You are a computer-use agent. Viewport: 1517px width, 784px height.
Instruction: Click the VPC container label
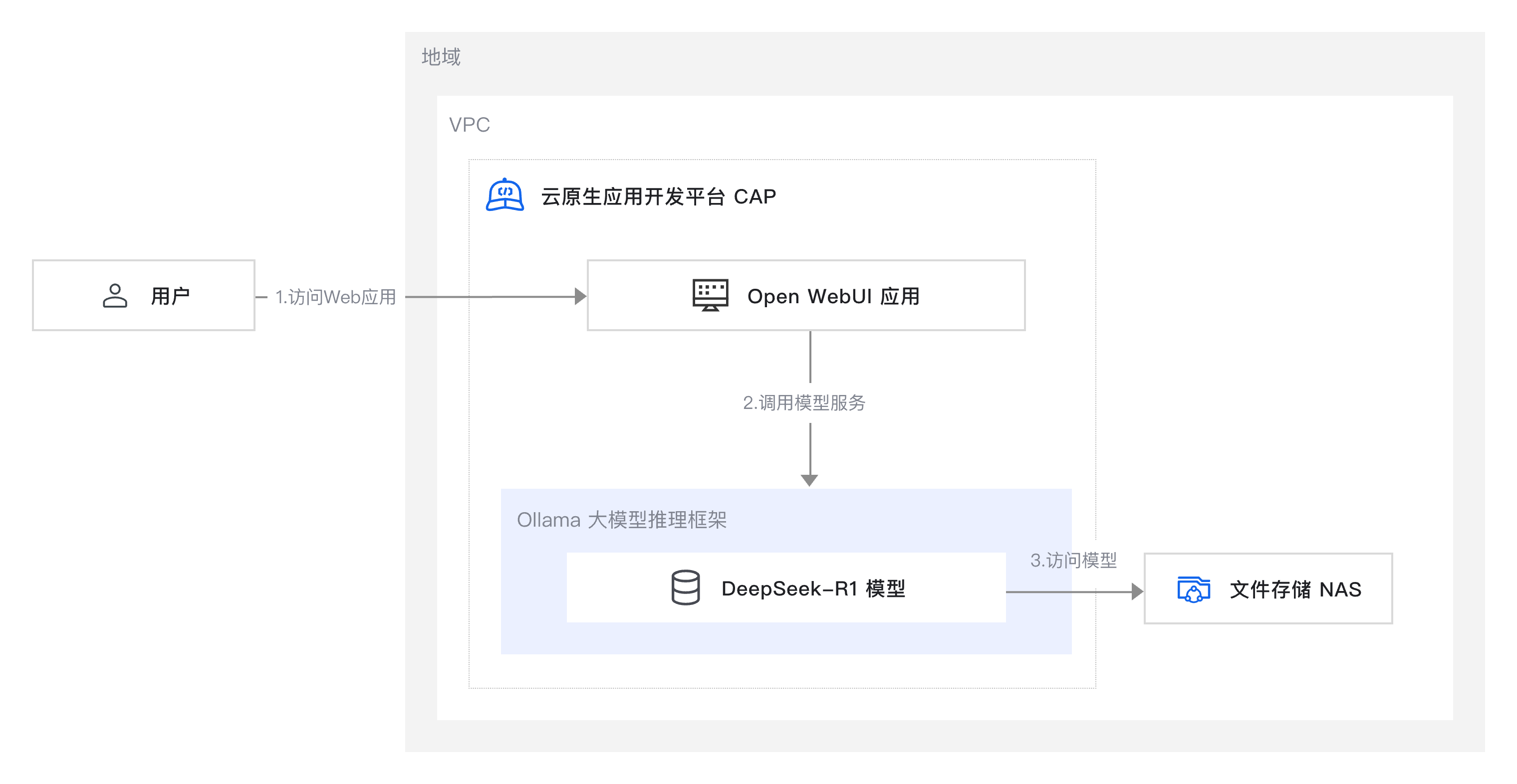point(469,125)
